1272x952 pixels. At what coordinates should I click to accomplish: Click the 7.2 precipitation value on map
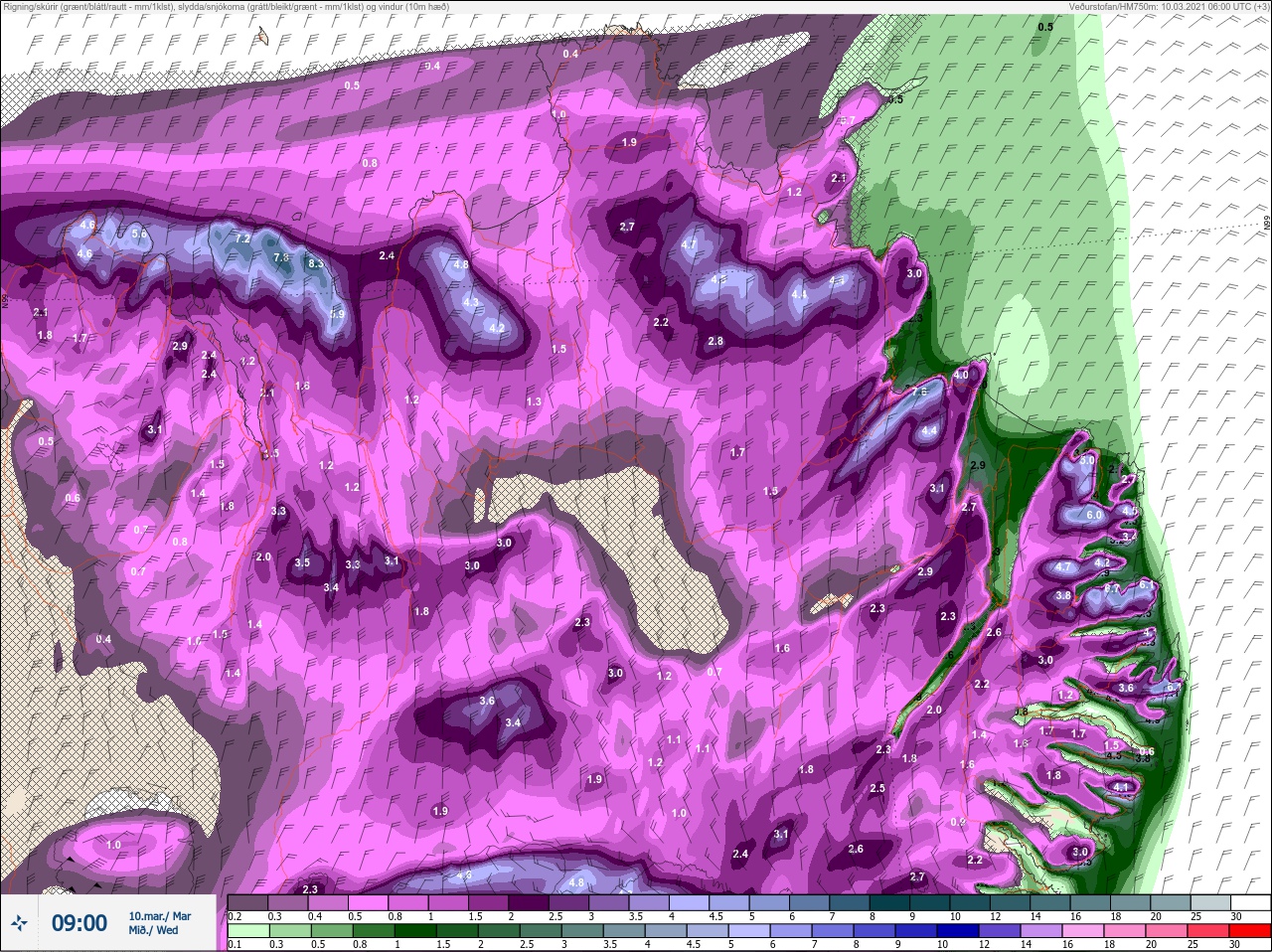coord(242,238)
